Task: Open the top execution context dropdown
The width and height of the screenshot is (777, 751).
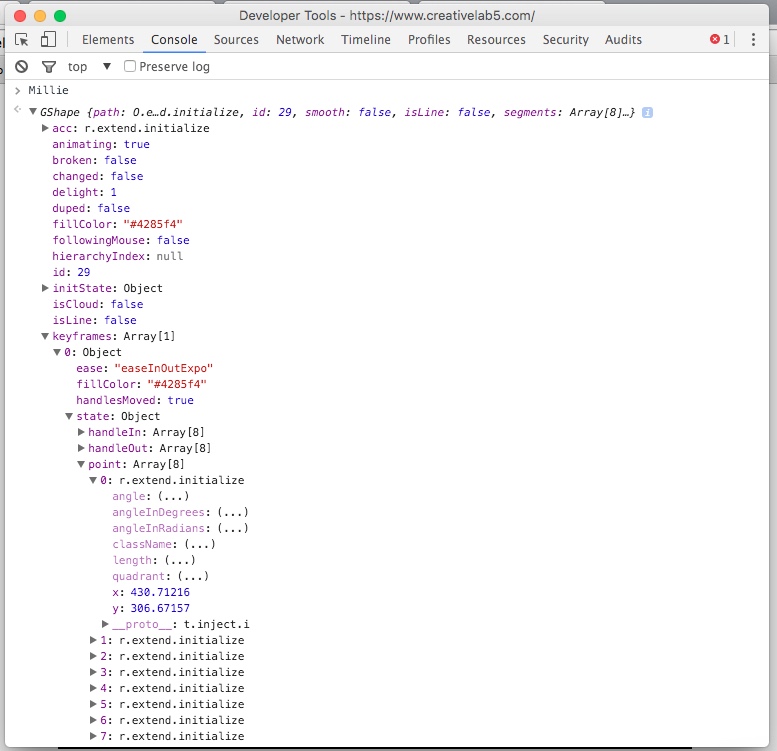Action: pos(89,66)
